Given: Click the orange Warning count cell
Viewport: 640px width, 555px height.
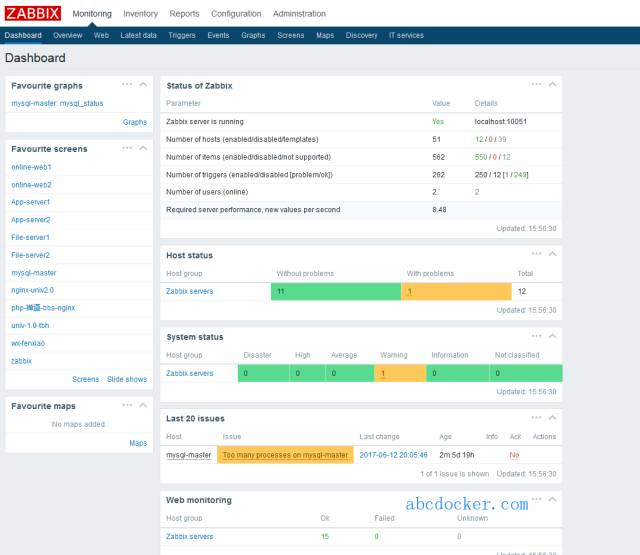Looking at the screenshot, I should [x=400, y=373].
